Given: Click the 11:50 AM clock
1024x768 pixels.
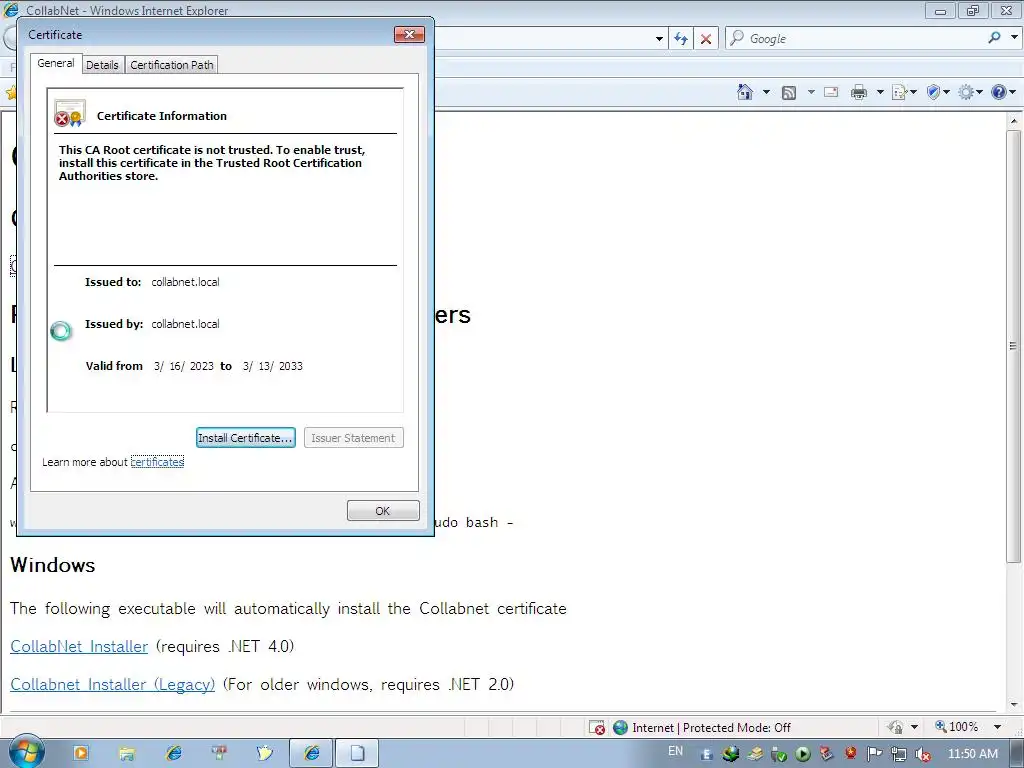Looking at the screenshot, I should [972, 754].
